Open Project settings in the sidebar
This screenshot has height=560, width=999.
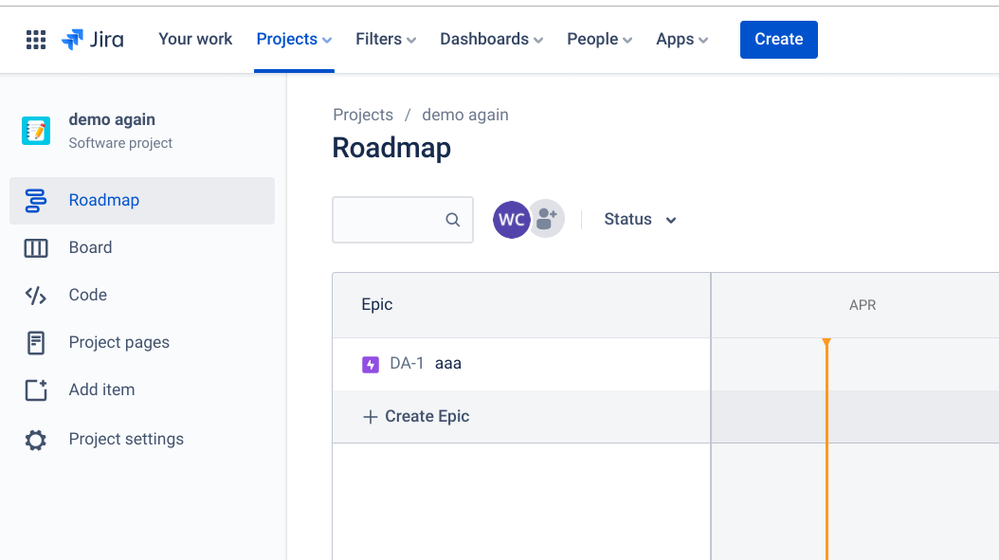coord(142,440)
